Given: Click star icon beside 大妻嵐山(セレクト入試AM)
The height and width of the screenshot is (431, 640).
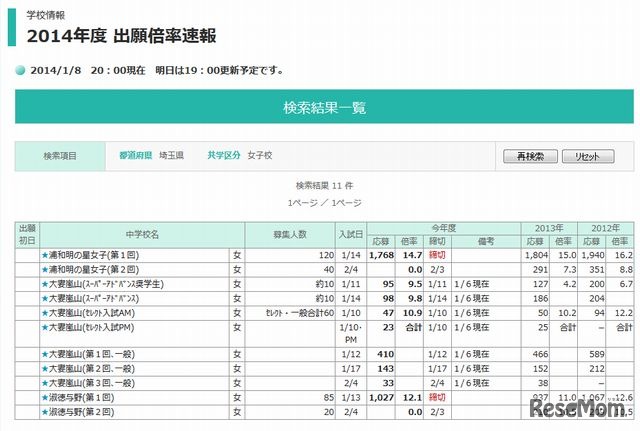Looking at the screenshot, I should point(45,313).
